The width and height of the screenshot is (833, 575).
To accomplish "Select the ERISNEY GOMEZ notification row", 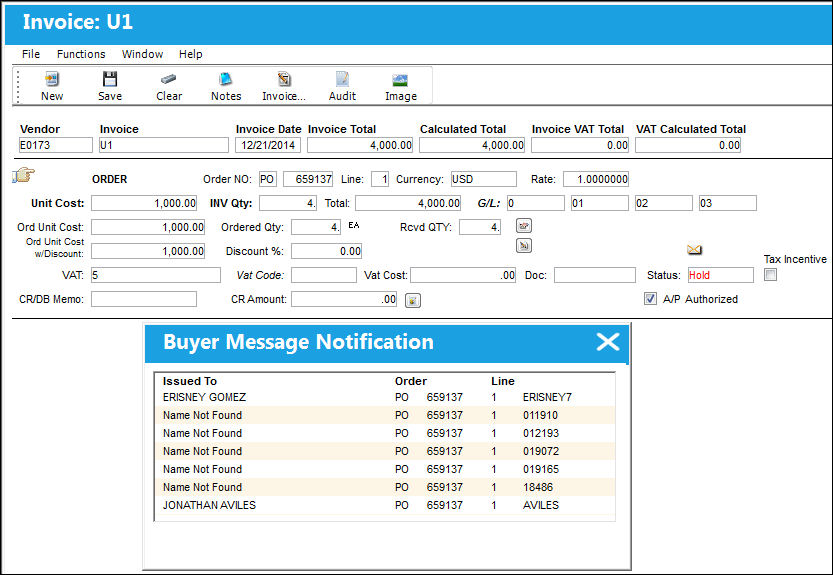I will [x=385, y=397].
